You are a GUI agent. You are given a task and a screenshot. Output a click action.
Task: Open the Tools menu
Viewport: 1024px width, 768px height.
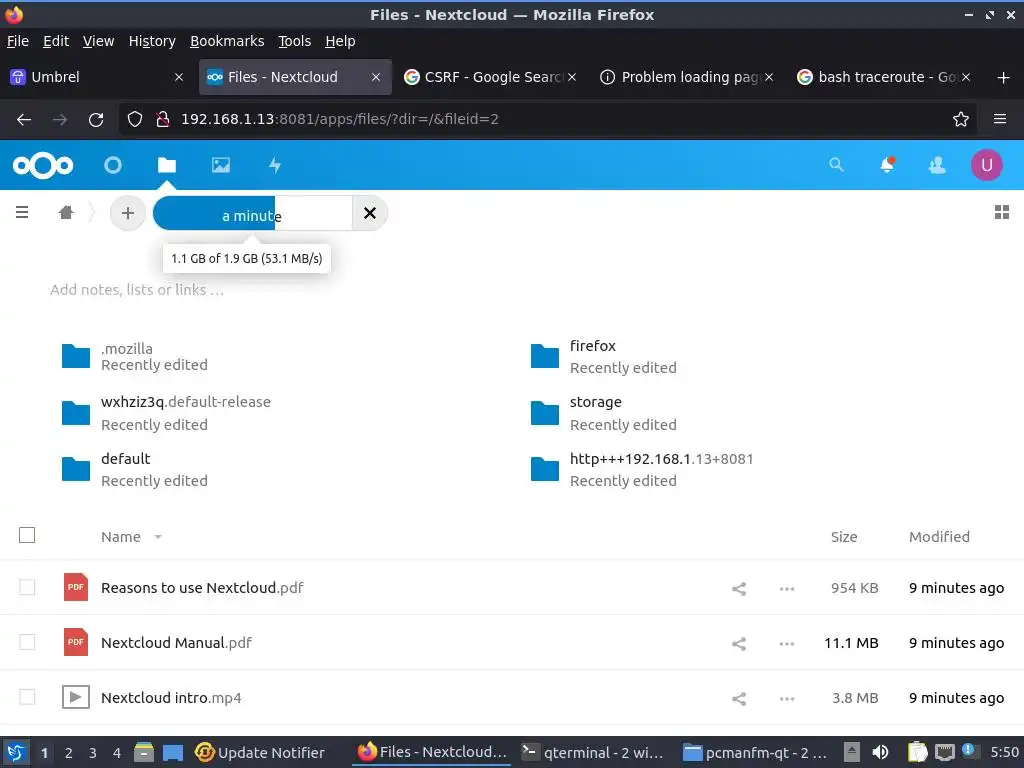coord(295,41)
